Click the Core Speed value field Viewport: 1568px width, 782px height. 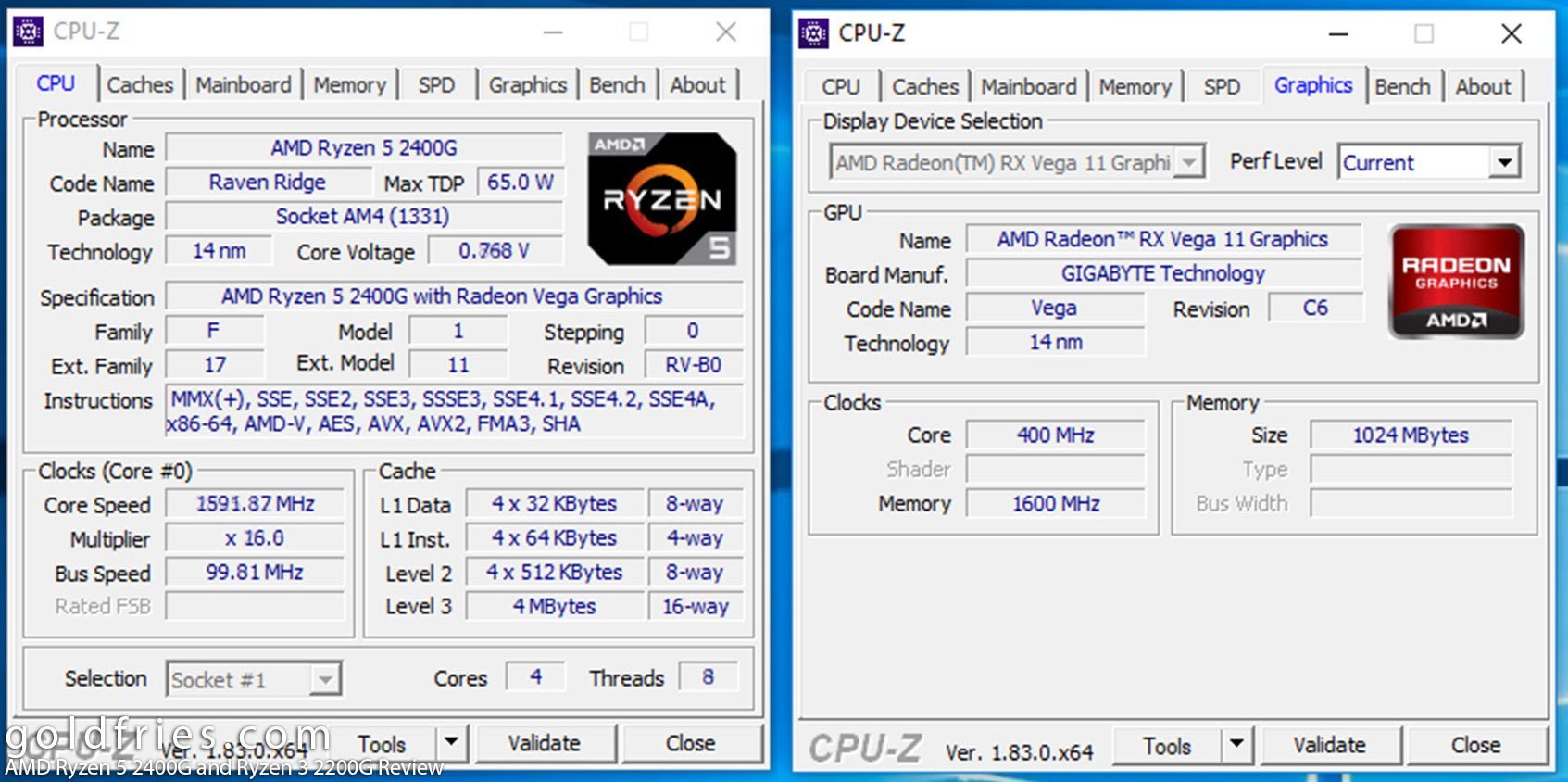click(255, 504)
